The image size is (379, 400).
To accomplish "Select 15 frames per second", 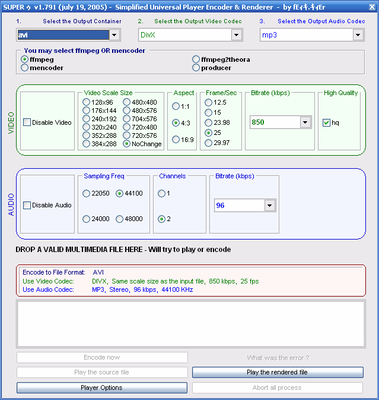I will [x=209, y=112].
